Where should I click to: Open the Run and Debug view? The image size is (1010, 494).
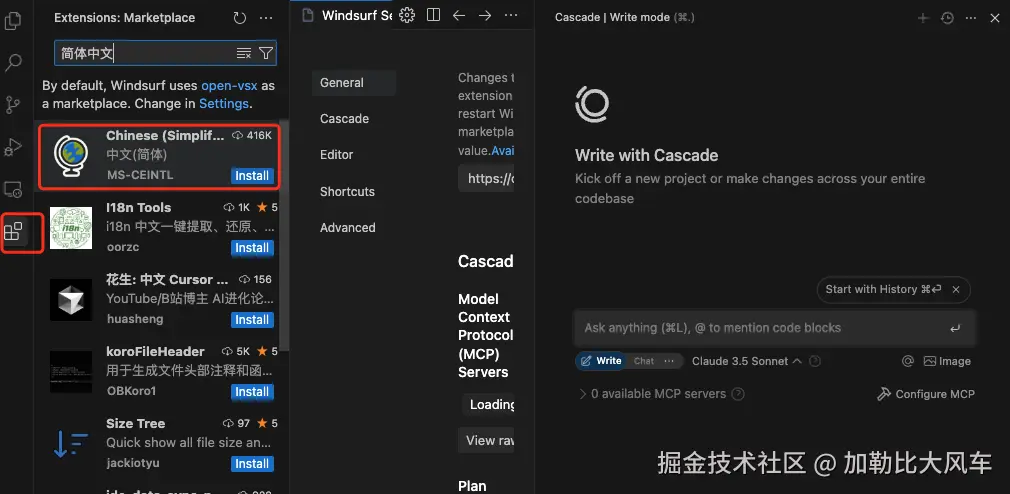pyautogui.click(x=13, y=147)
